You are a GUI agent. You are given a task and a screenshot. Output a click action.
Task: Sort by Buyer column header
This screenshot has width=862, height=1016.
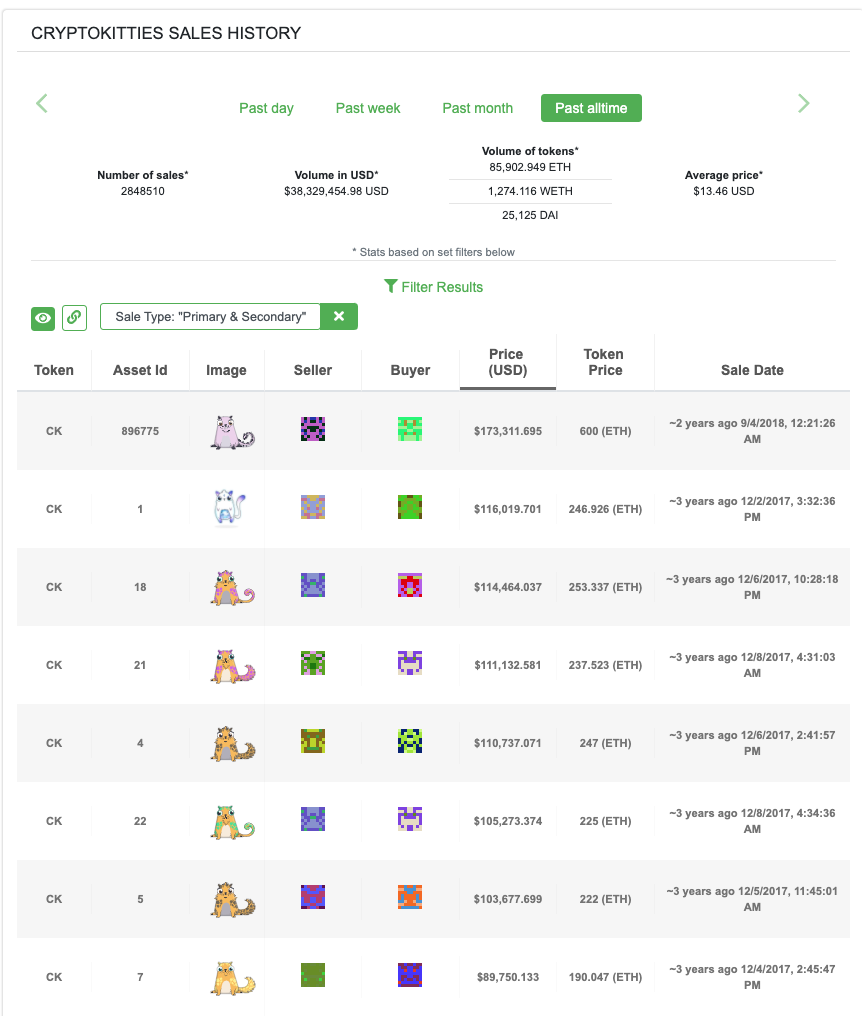pyautogui.click(x=410, y=370)
